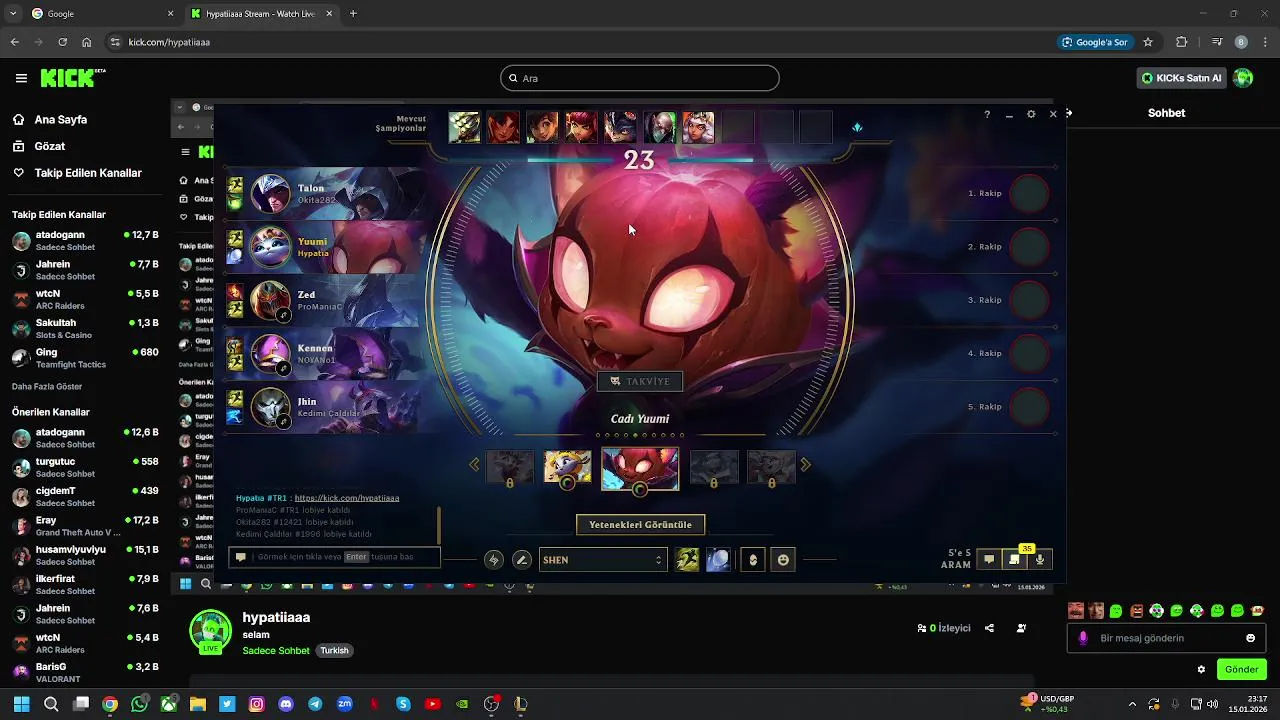Open the Ging Teamfight Tactics channel
The width and height of the screenshot is (1280, 720).
click(86, 358)
